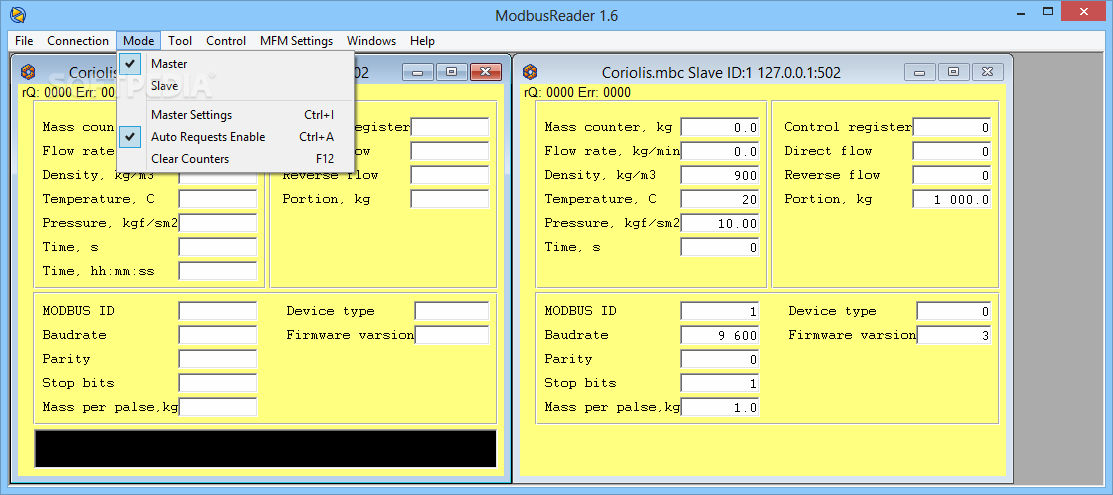Open the Control menu
This screenshot has height=495, width=1113.
[x=226, y=40]
